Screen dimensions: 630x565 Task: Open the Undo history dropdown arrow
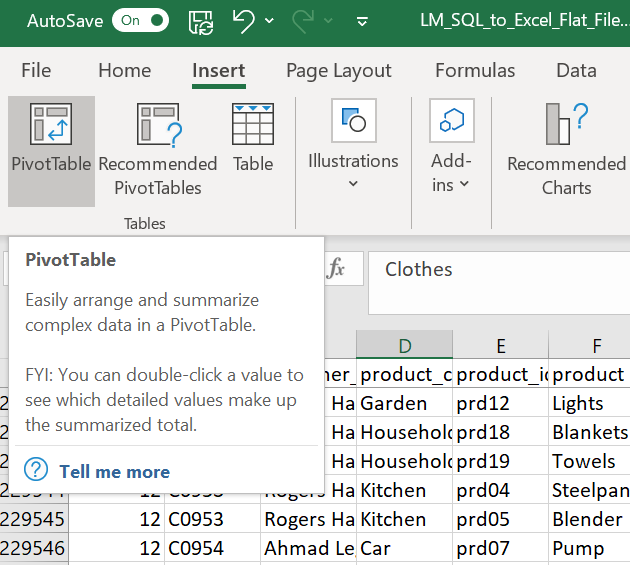coord(271,21)
